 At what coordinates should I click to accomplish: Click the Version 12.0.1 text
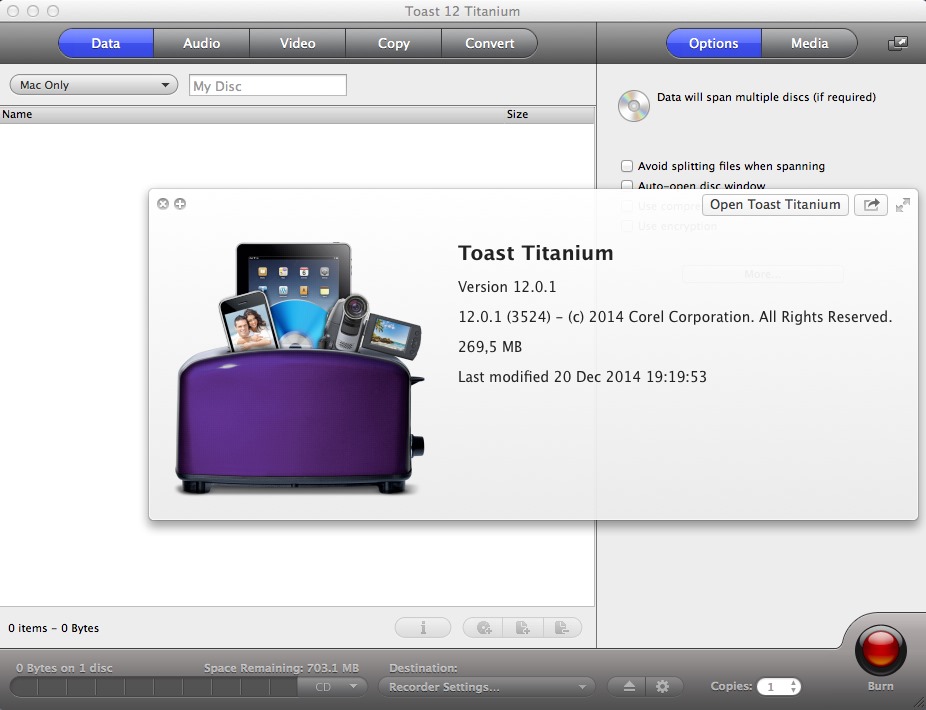point(507,287)
